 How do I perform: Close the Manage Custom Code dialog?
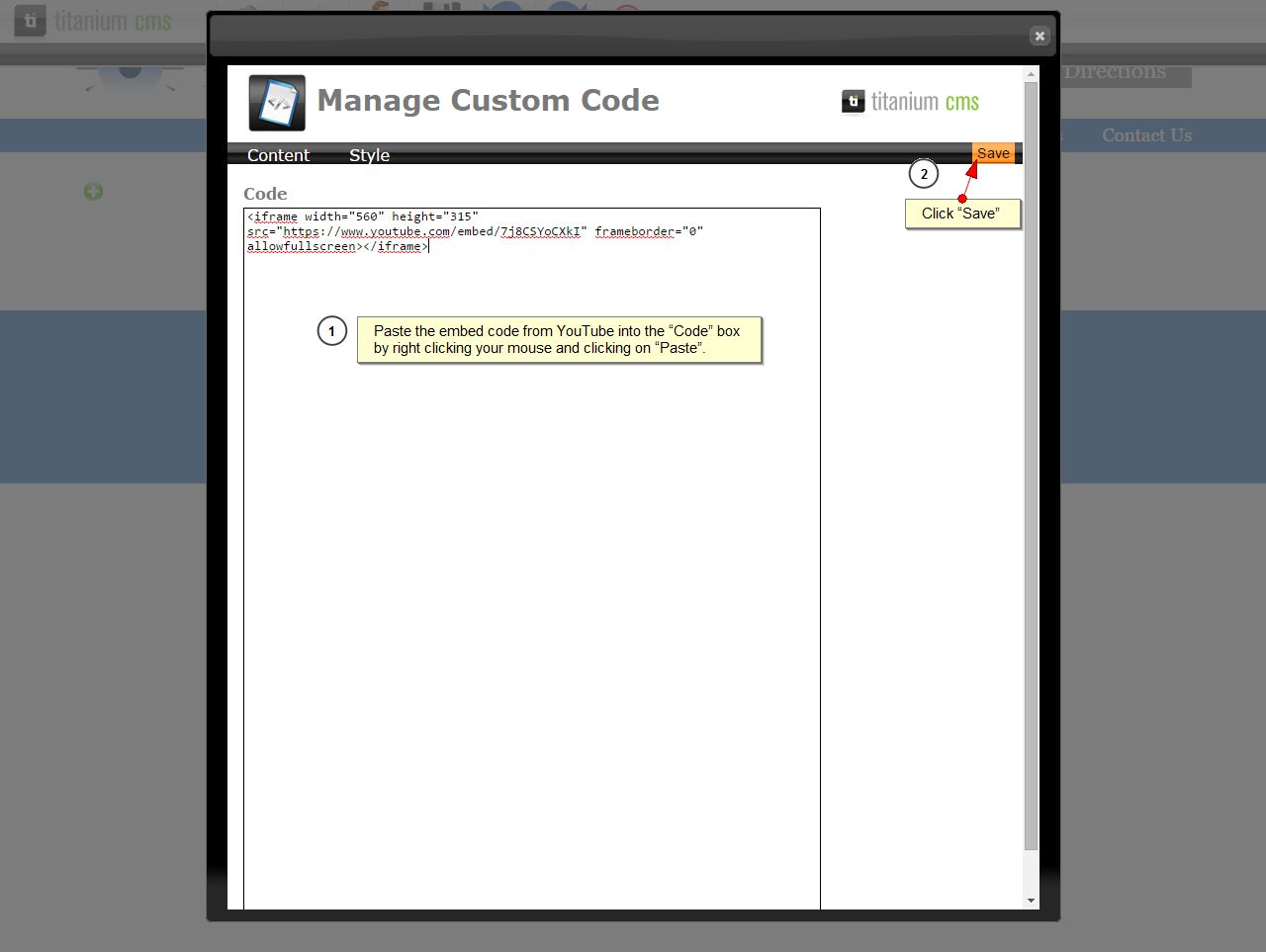[1039, 36]
